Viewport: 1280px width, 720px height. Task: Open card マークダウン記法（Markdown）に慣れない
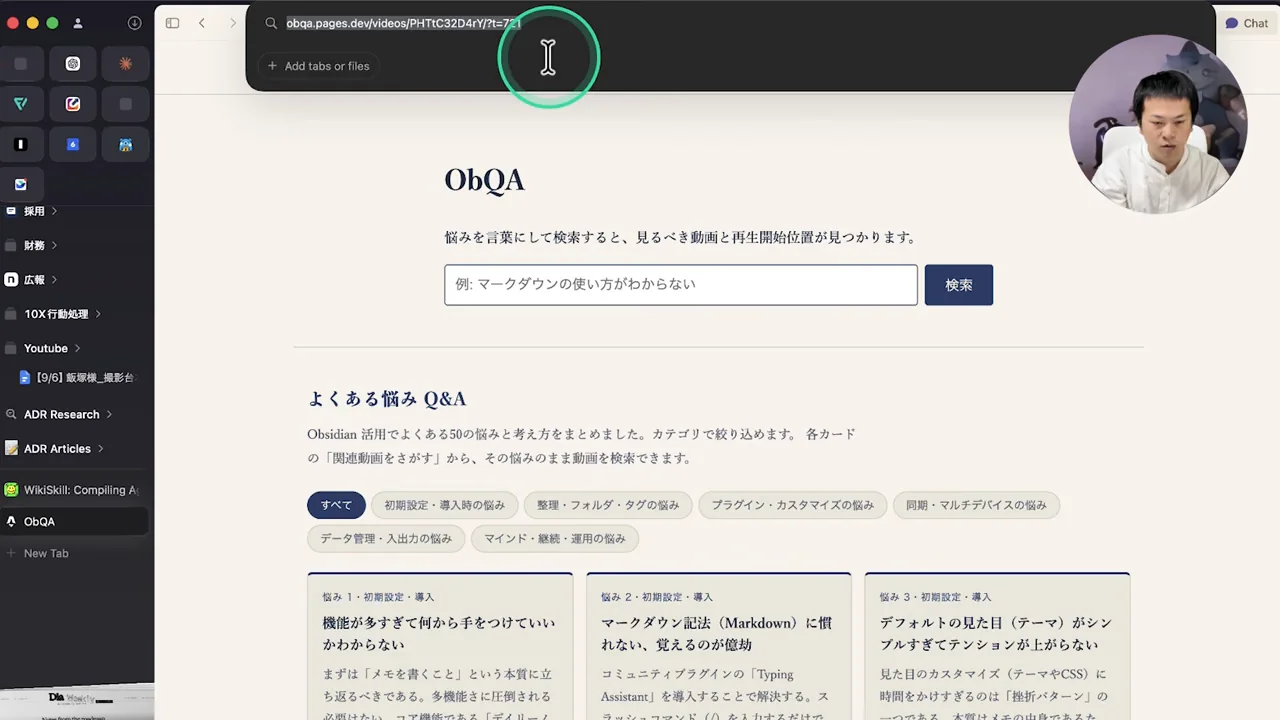click(719, 646)
